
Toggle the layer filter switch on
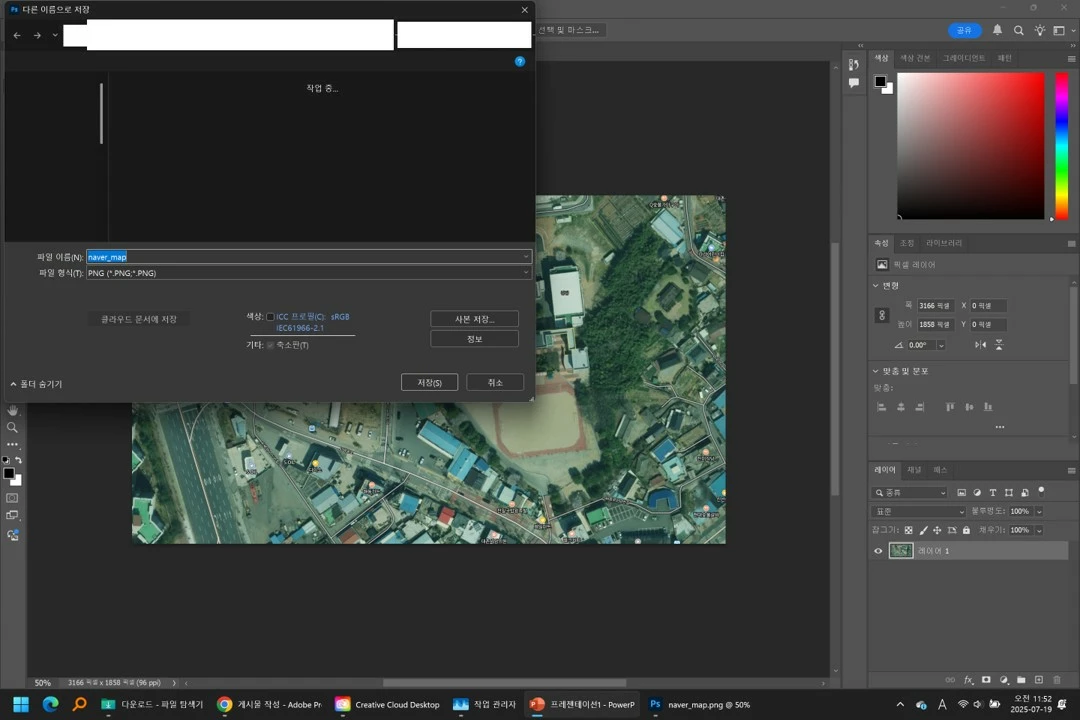1041,491
